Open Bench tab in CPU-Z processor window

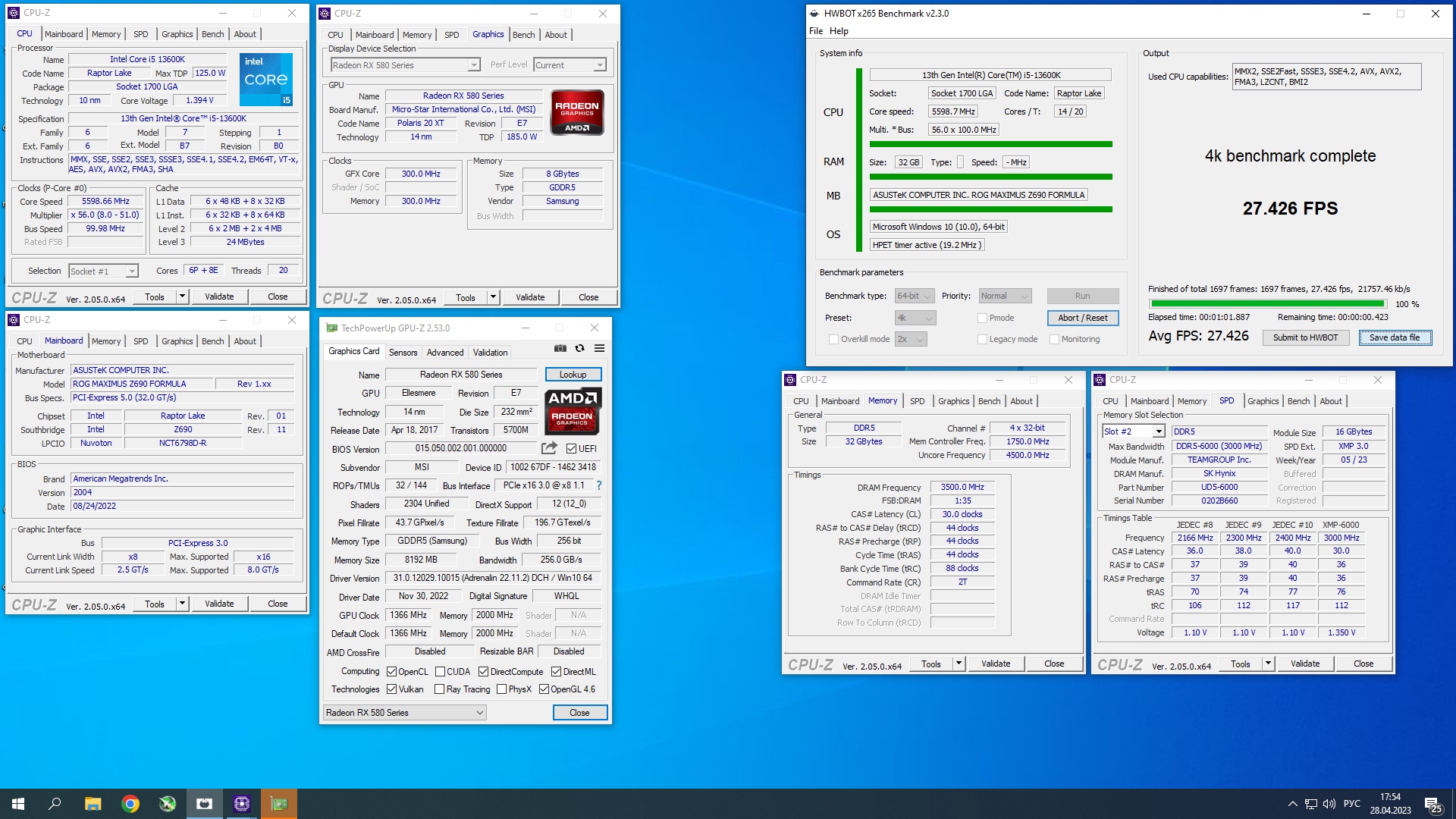[212, 34]
